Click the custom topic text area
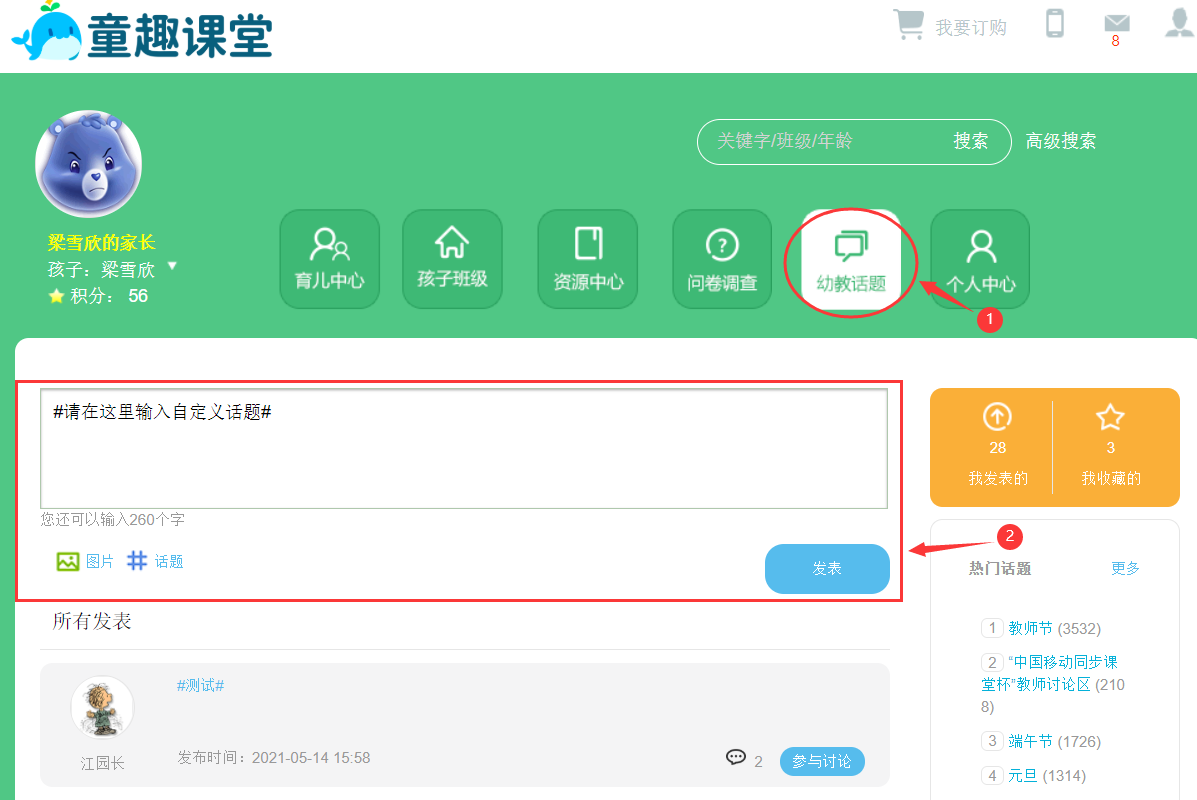 (463, 449)
